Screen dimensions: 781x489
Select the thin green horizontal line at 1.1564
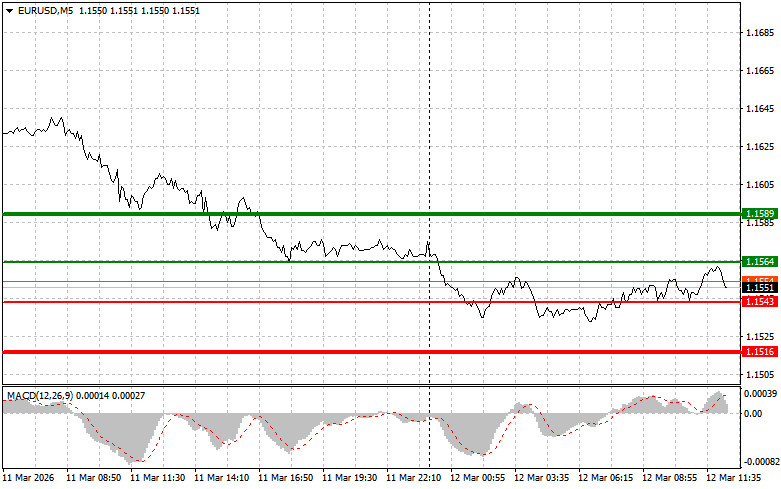pos(372,261)
